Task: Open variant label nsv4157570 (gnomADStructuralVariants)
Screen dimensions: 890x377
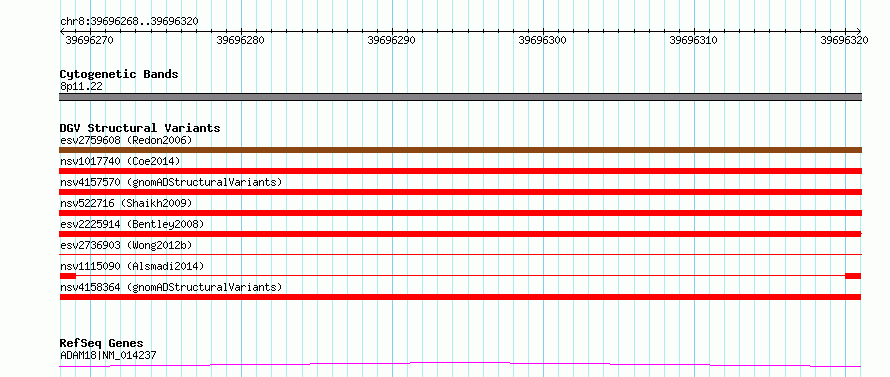Action: click(171, 182)
